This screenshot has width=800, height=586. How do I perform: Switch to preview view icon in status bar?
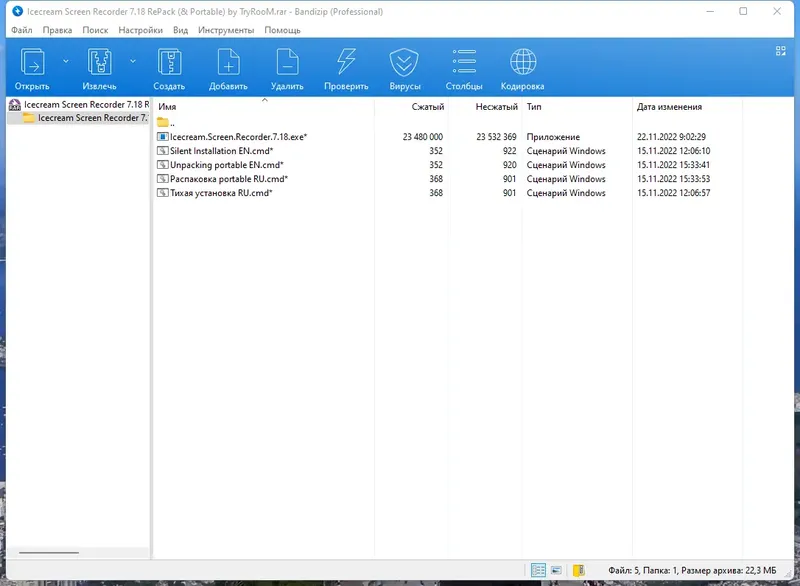pos(556,570)
